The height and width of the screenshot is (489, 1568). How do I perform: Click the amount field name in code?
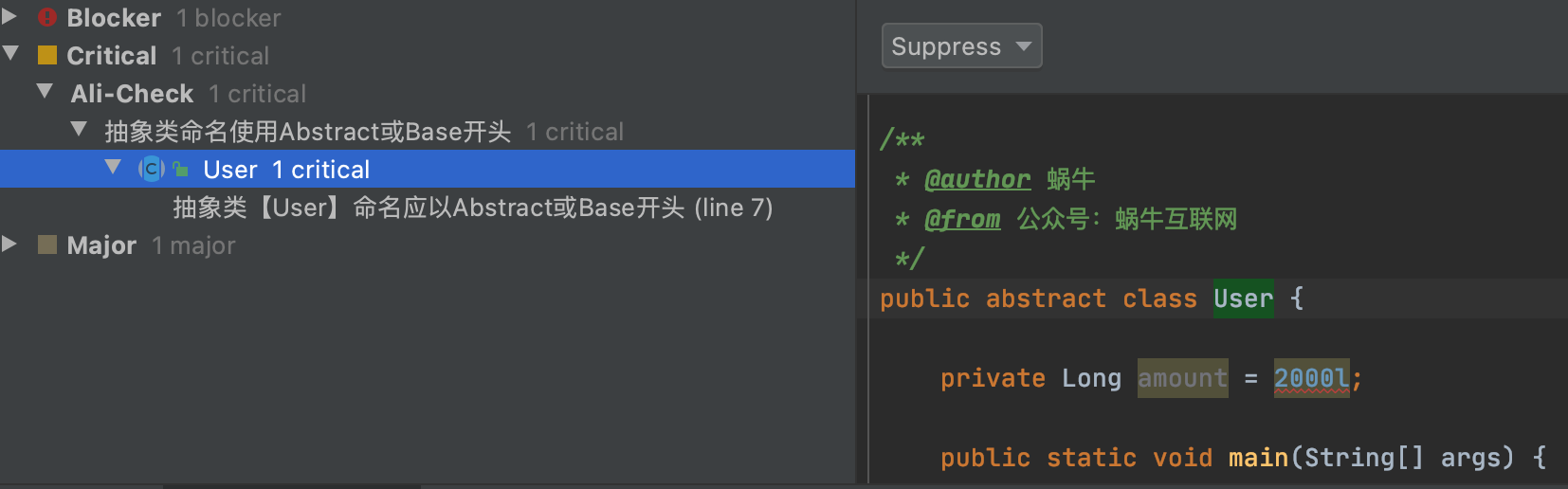point(1182,378)
